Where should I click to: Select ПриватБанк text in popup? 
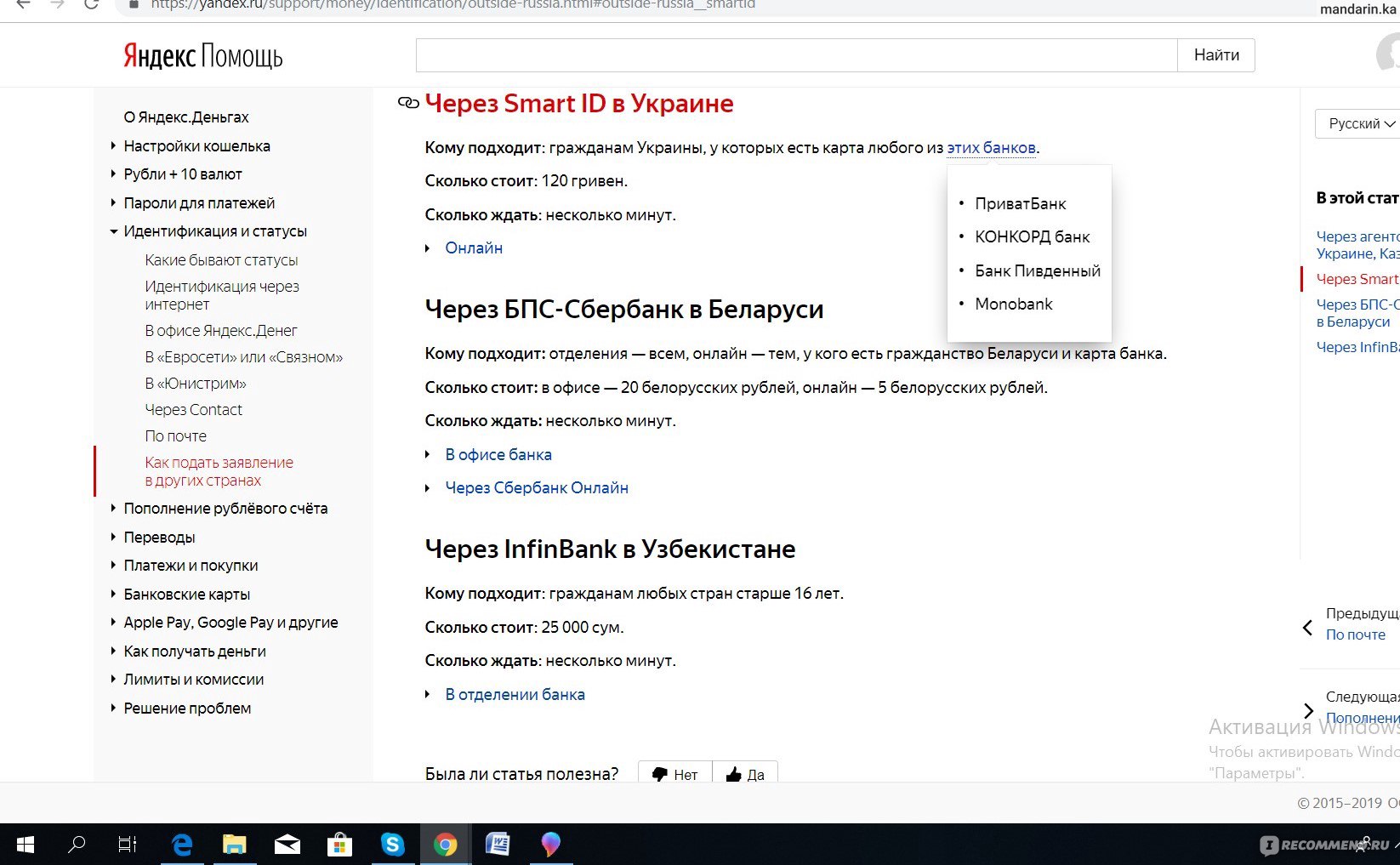pyautogui.click(x=1020, y=204)
